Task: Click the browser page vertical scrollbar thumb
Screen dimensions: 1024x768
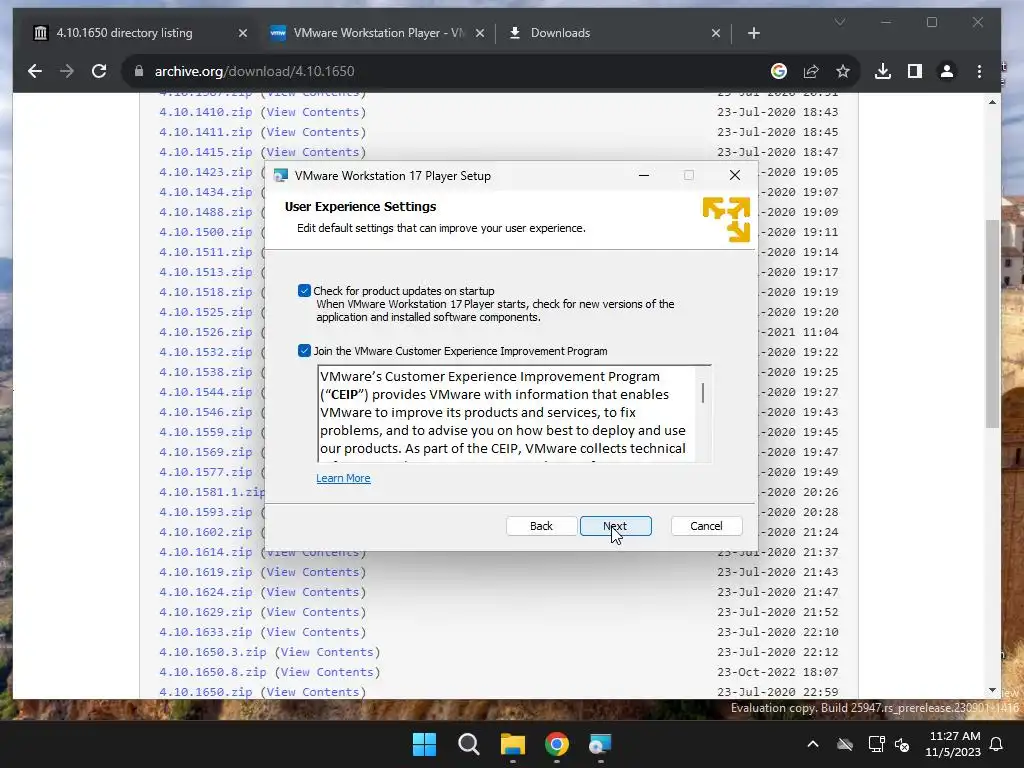Action: (992, 324)
